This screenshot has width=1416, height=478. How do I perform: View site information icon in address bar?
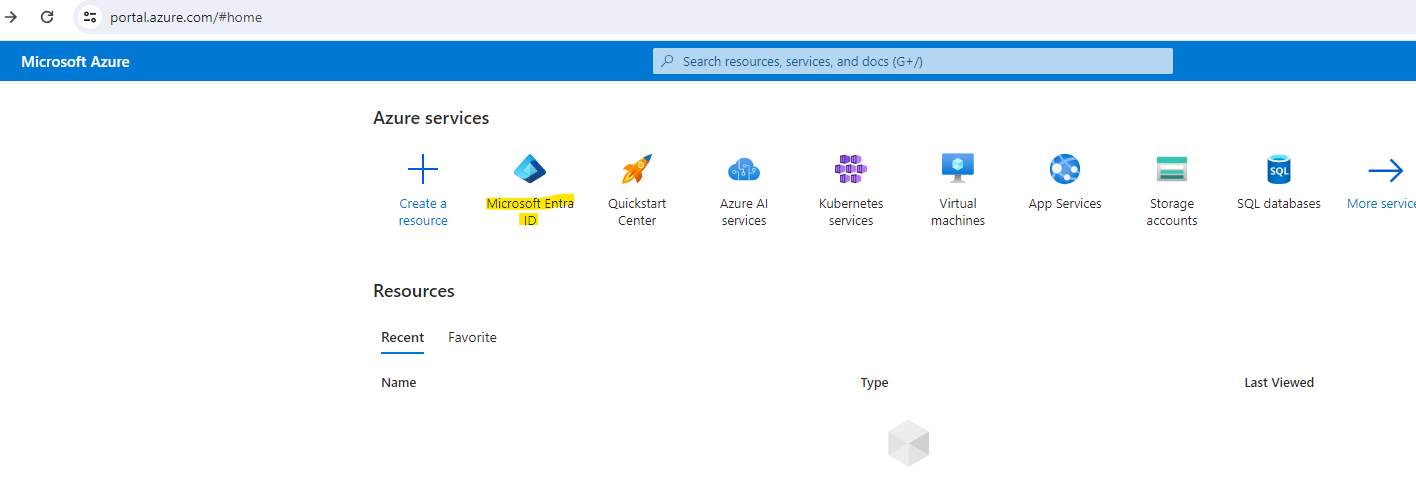[x=90, y=17]
